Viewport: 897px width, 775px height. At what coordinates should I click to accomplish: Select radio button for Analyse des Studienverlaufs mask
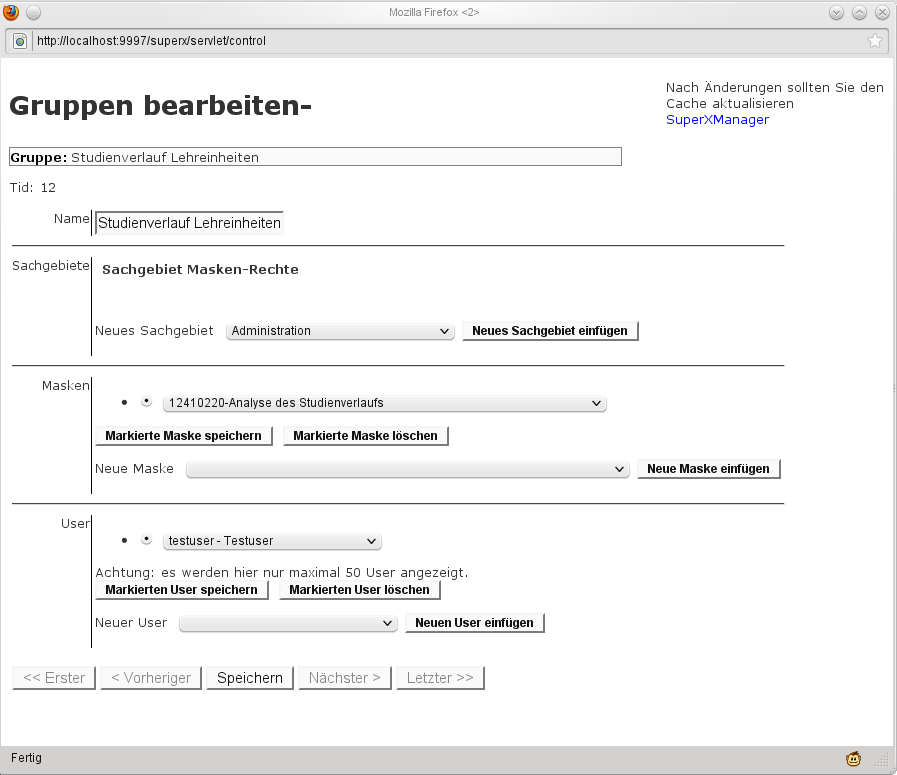(146, 402)
